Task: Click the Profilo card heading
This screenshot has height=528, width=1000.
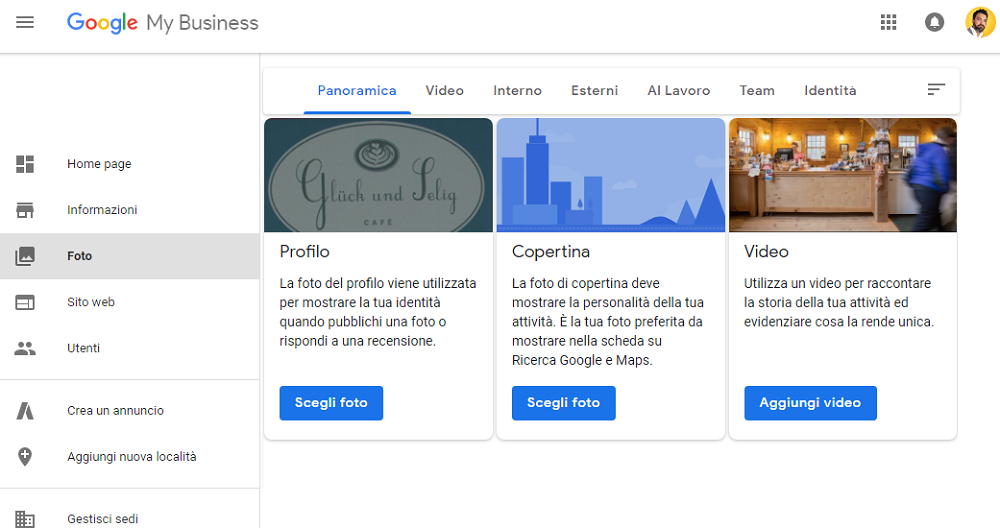Action: coord(304,252)
